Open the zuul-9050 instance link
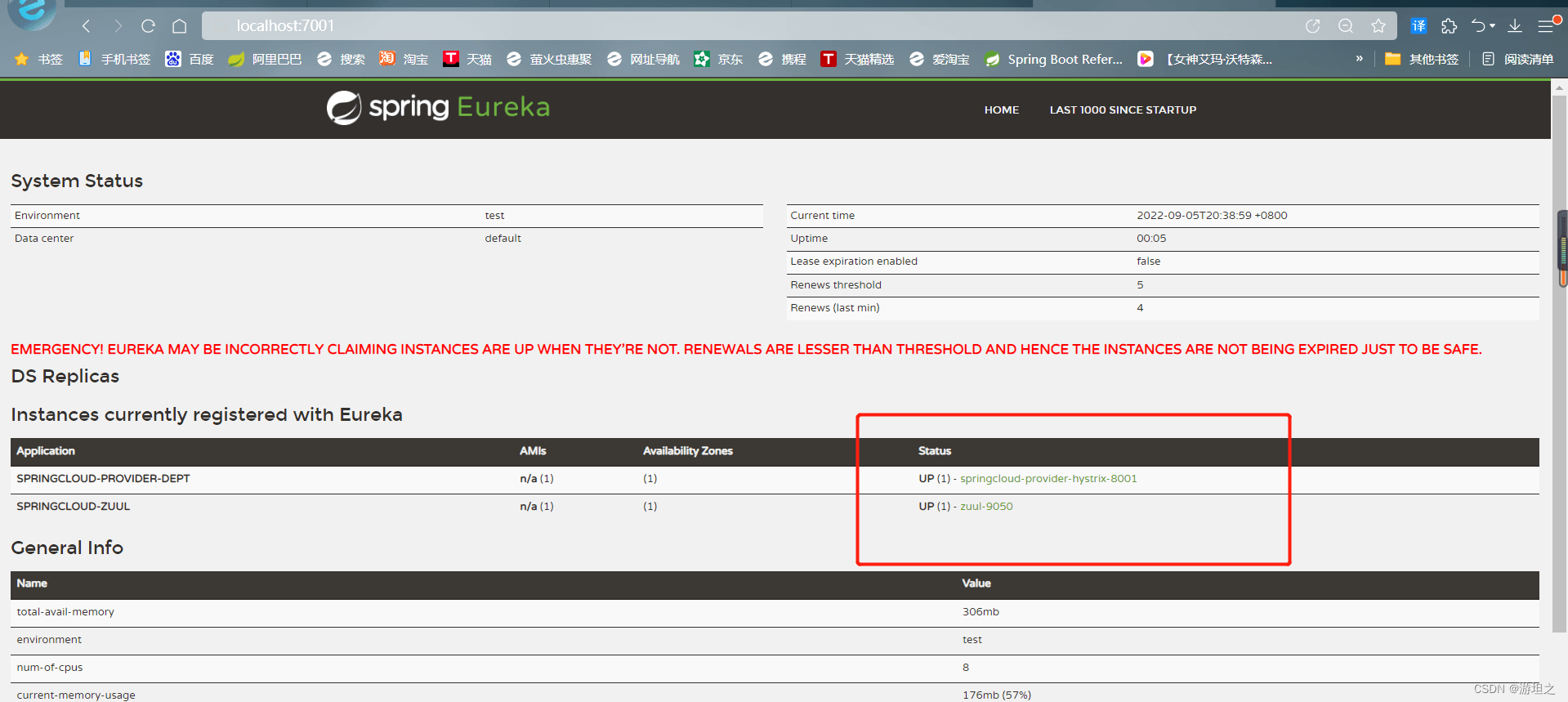1568x702 pixels. [x=986, y=506]
